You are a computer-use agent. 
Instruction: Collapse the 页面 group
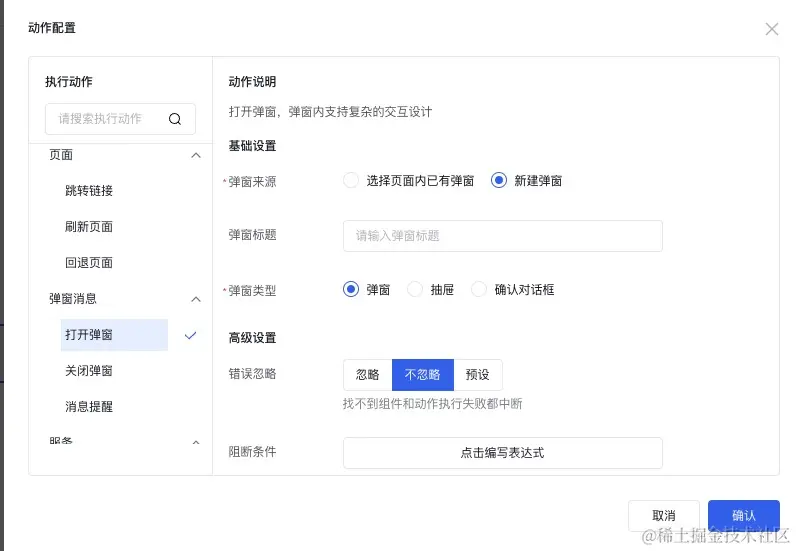coord(195,155)
